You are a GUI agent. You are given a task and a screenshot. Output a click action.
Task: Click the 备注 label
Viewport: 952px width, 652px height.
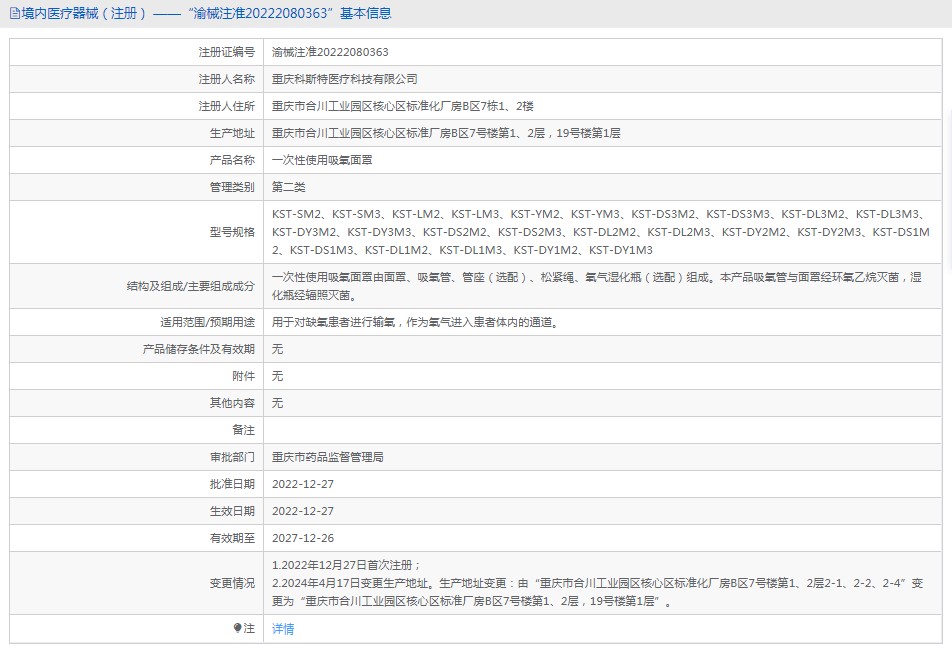(243, 430)
